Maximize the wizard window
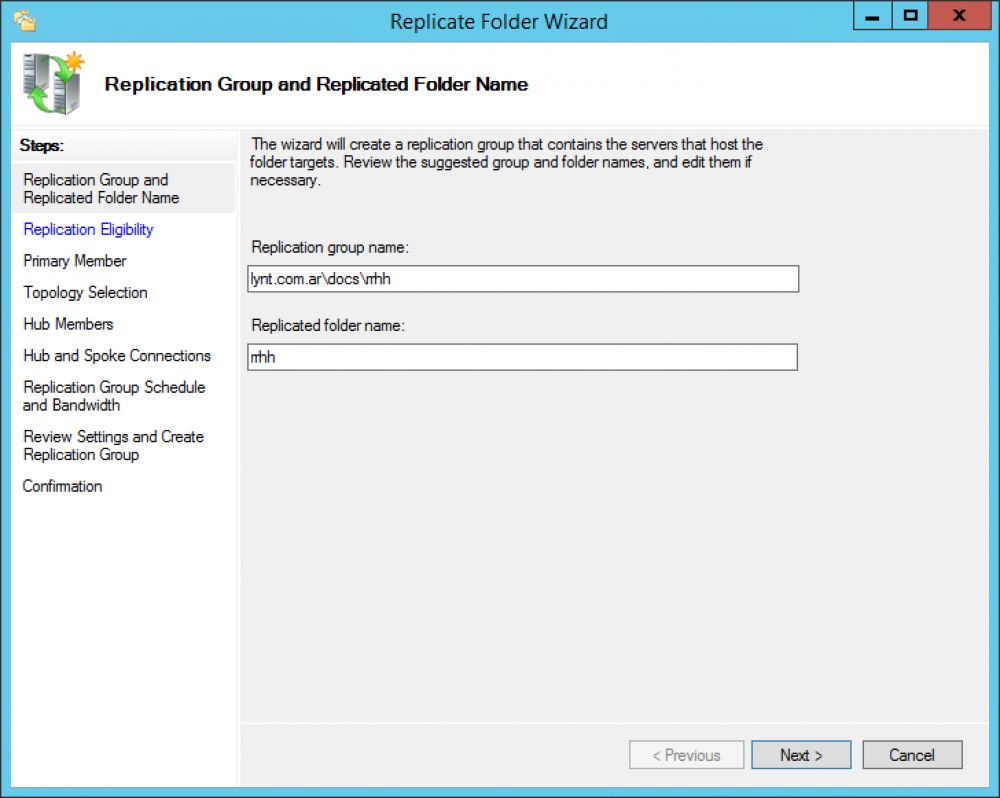The width and height of the screenshot is (1000, 798). pyautogui.click(x=913, y=16)
